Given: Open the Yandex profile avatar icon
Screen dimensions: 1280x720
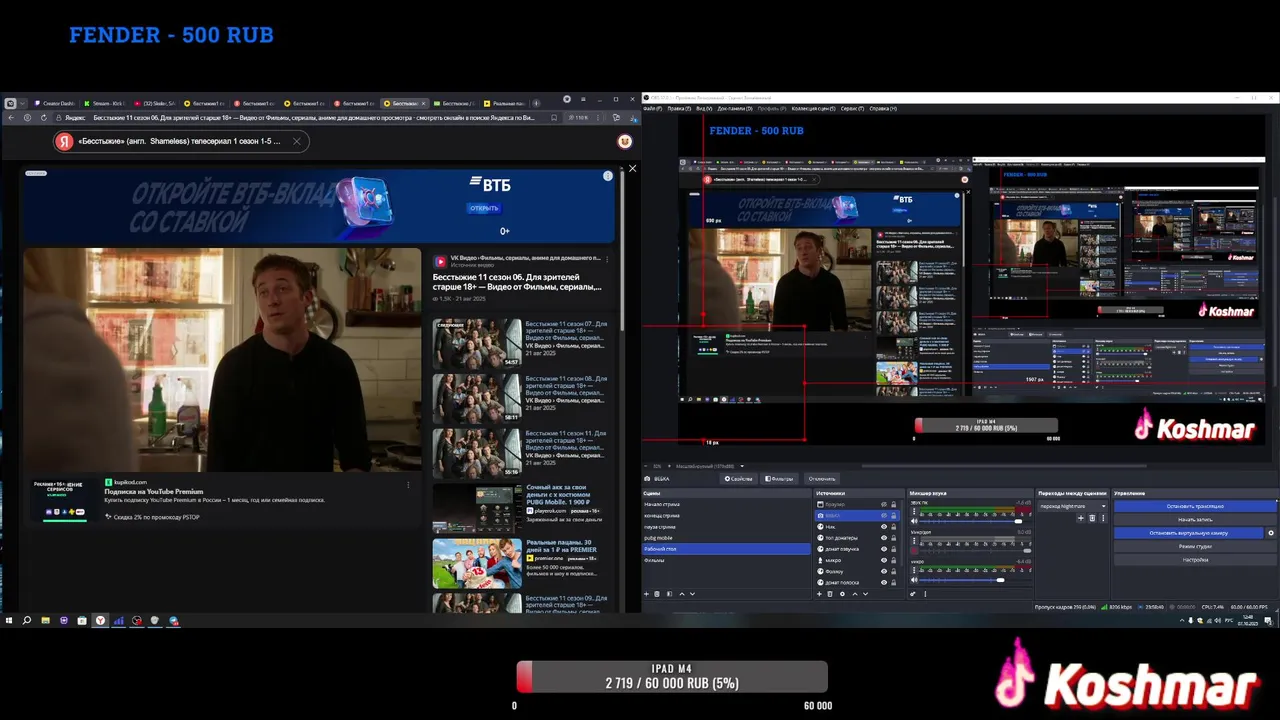Looking at the screenshot, I should (x=624, y=141).
